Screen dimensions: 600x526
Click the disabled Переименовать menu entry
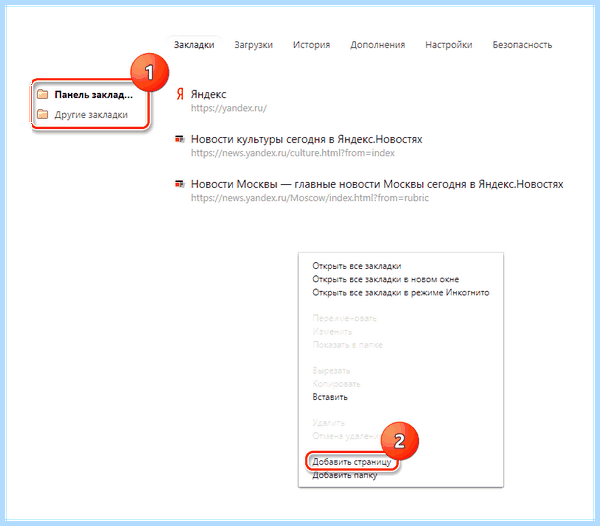[344, 318]
